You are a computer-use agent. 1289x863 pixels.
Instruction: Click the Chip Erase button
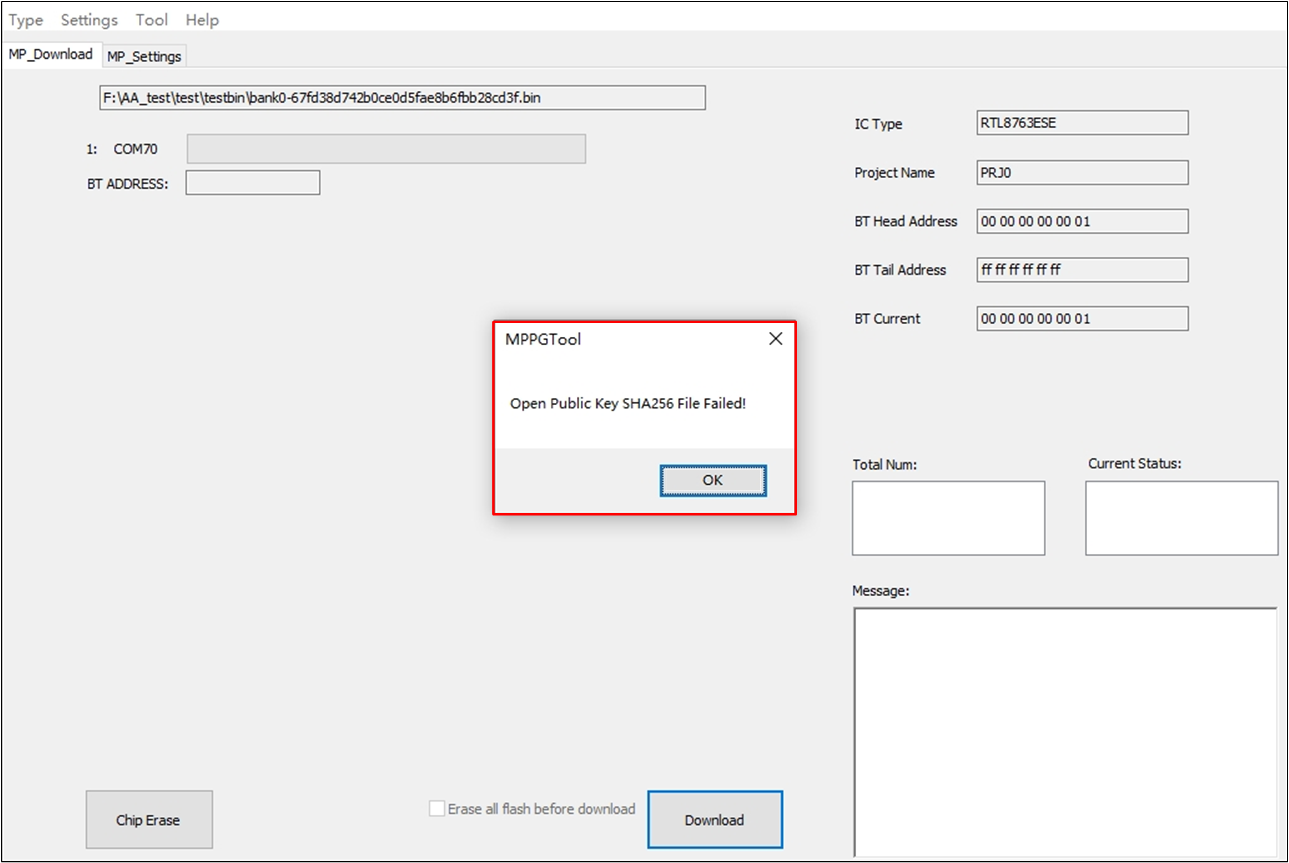click(x=149, y=820)
